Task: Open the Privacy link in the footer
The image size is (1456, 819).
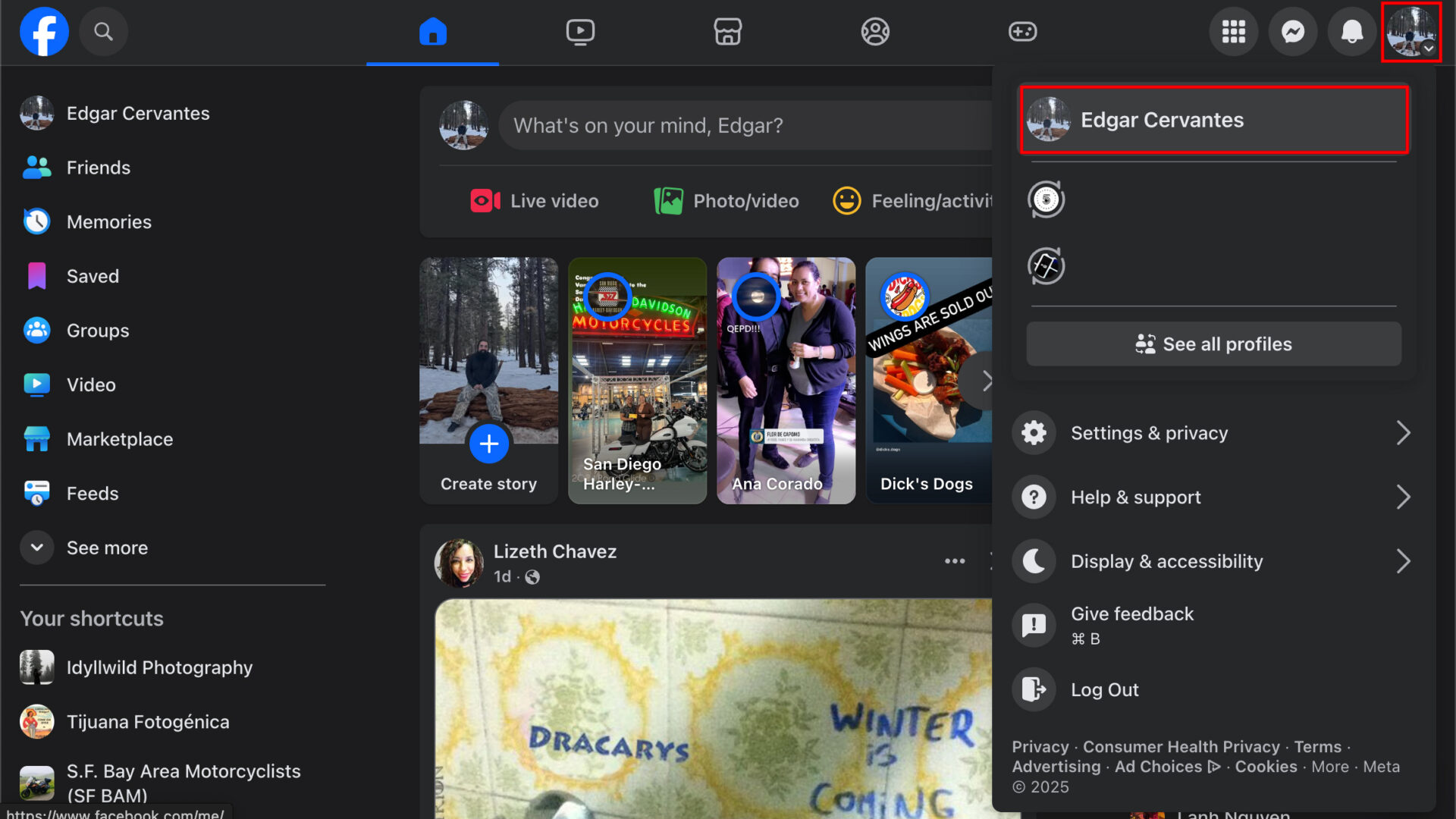Action: (1040, 746)
